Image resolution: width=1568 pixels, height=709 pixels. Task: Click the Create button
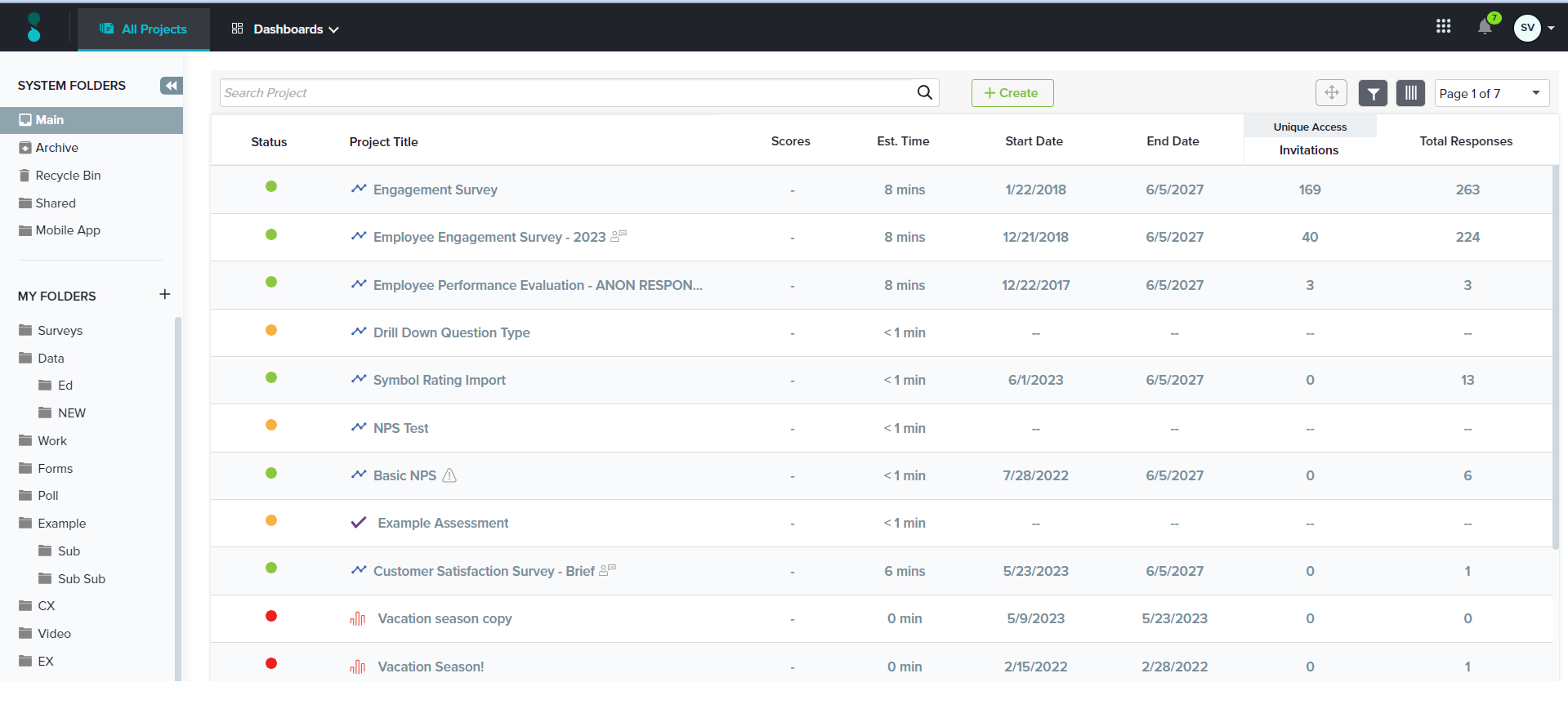point(1012,93)
